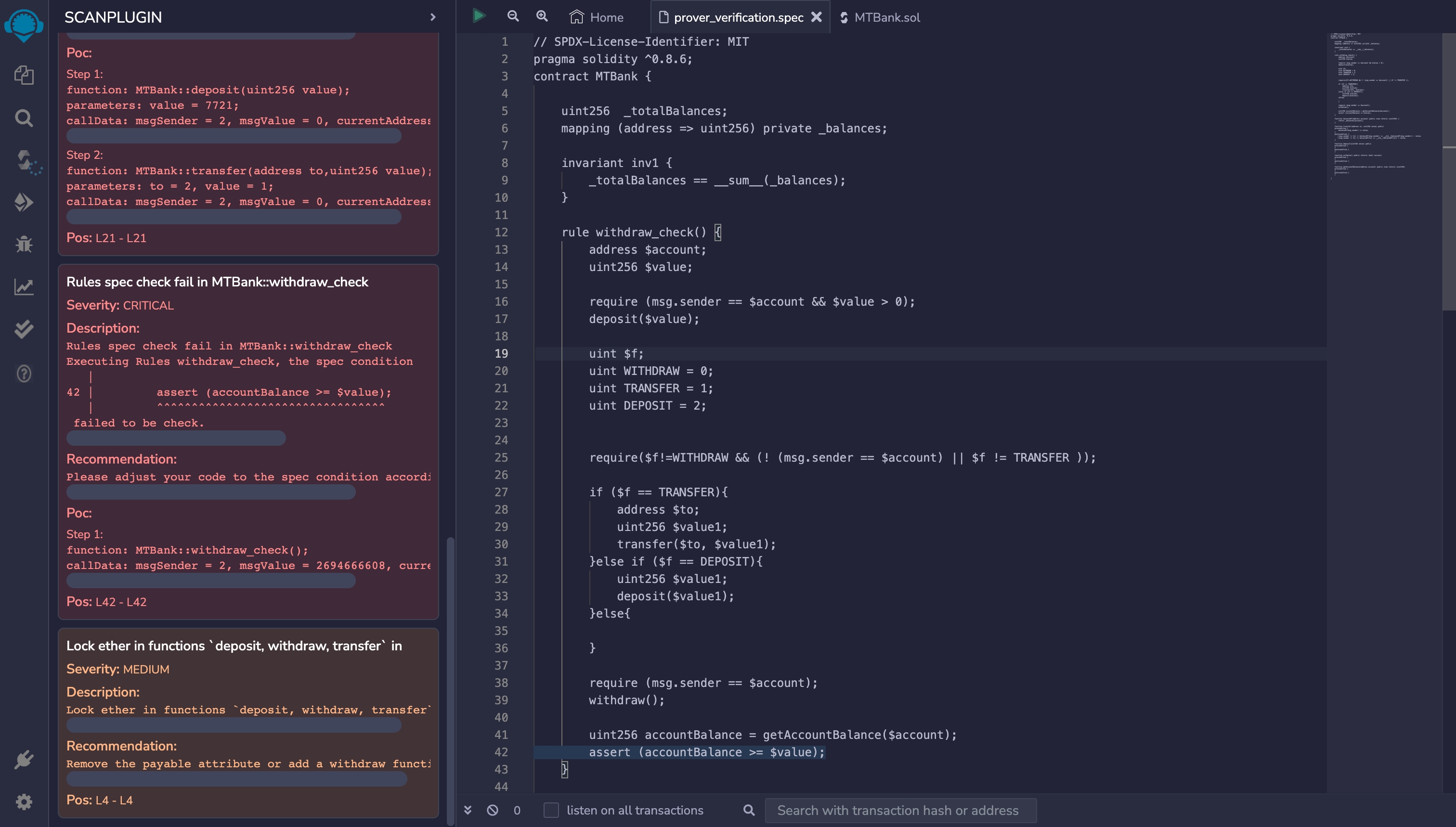Click 'contract MTBank {' on line 3

click(592, 76)
